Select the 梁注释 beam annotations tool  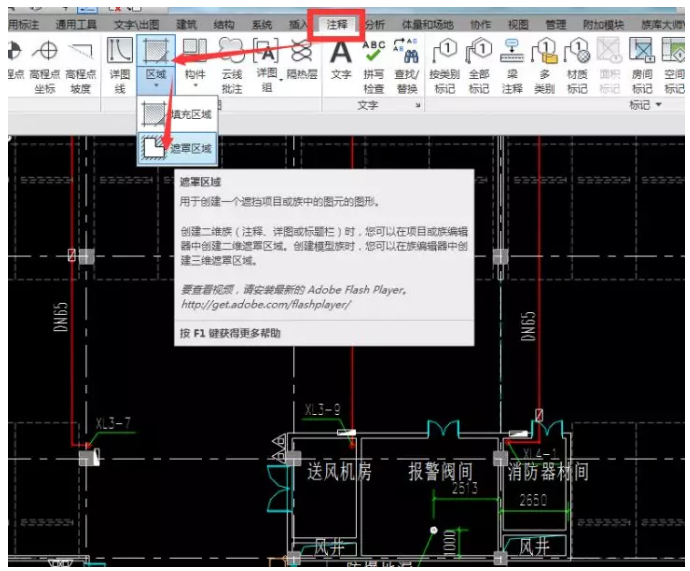point(512,66)
